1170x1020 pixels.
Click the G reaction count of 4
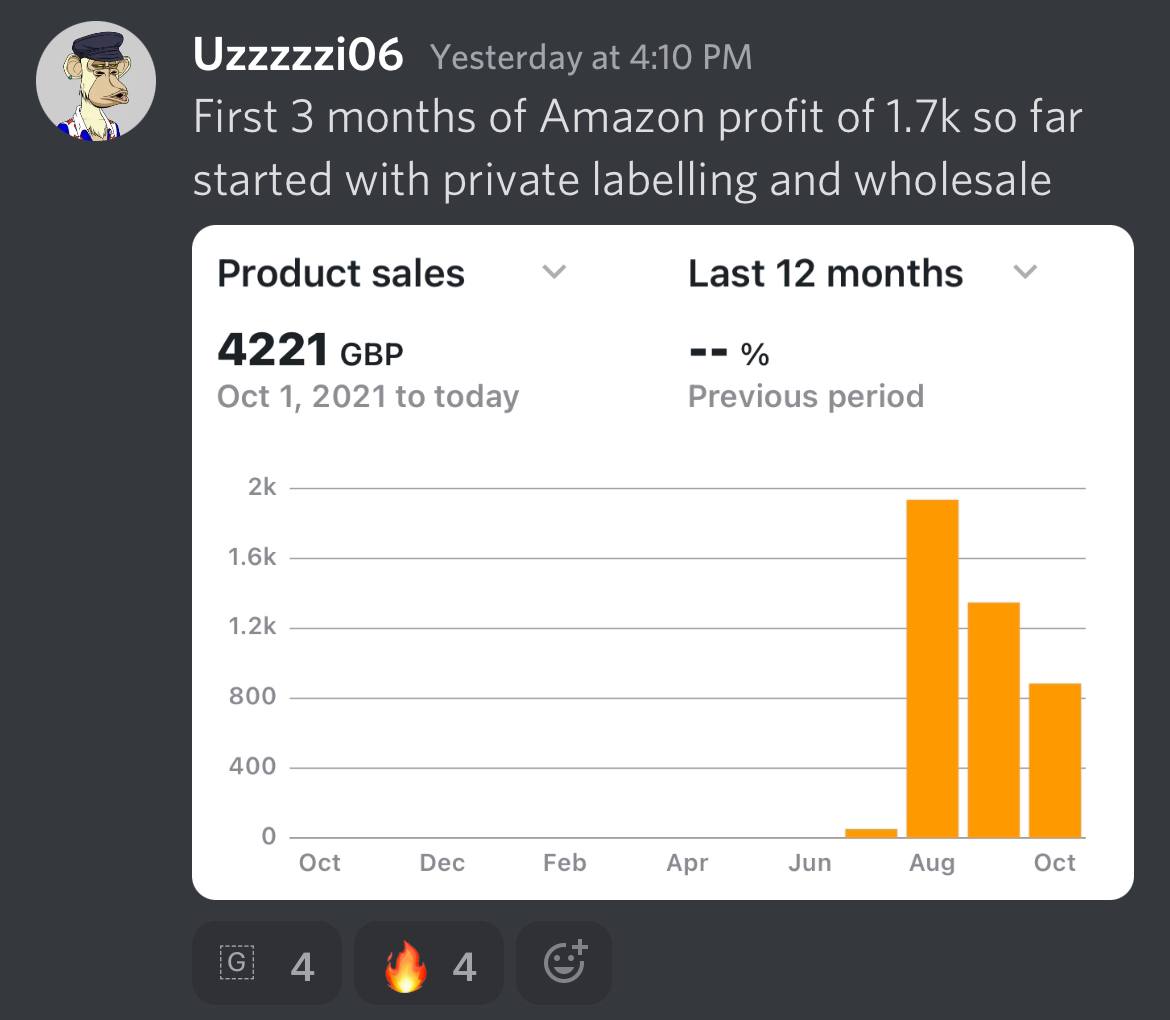point(302,967)
